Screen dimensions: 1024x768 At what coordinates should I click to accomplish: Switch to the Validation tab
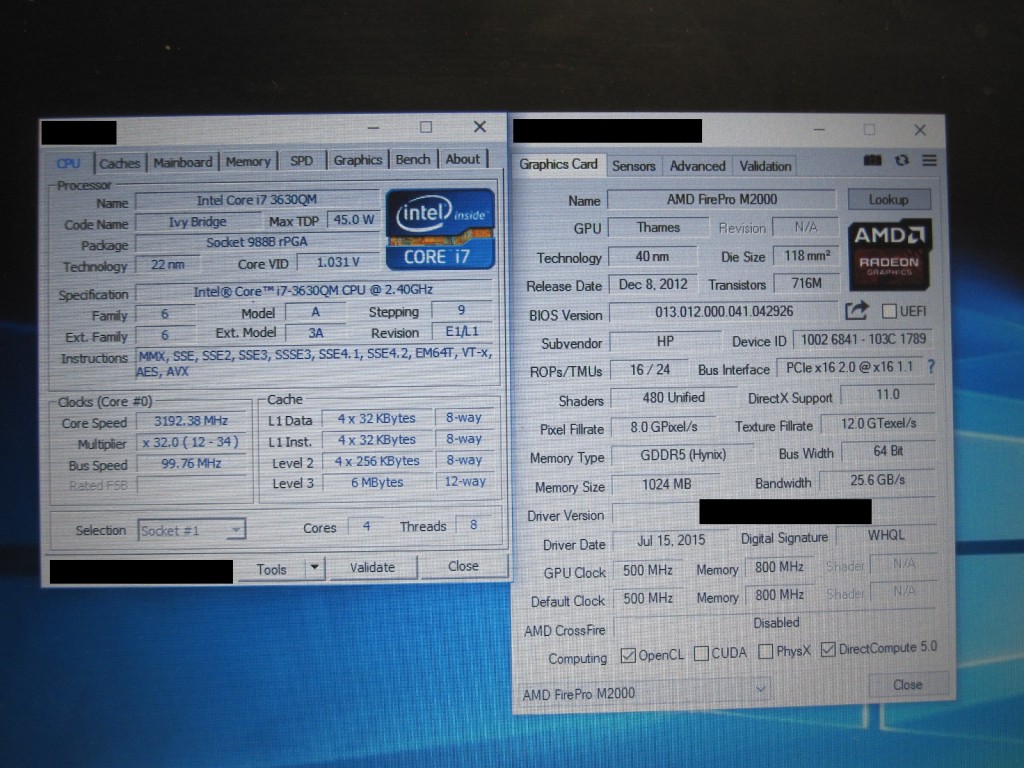click(x=765, y=166)
